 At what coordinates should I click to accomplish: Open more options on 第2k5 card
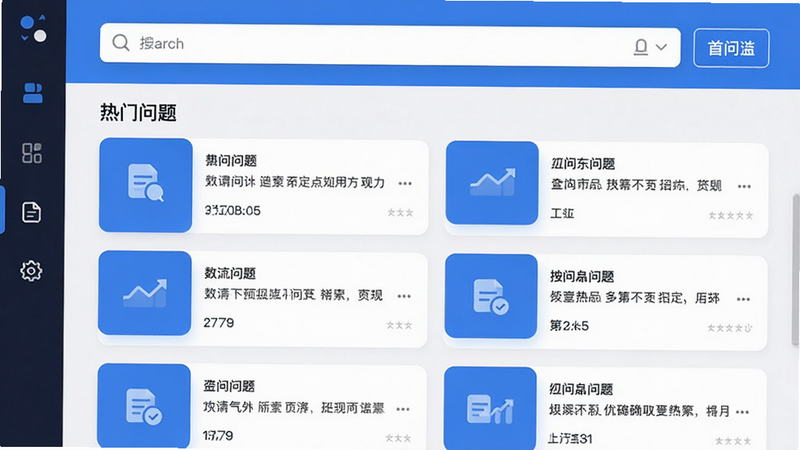pyautogui.click(x=743, y=299)
